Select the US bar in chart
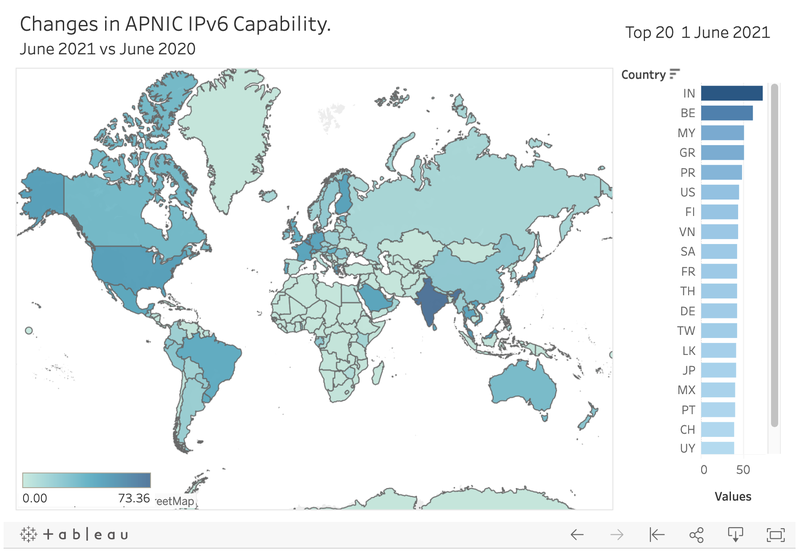The height and width of the screenshot is (554, 800). point(719,192)
